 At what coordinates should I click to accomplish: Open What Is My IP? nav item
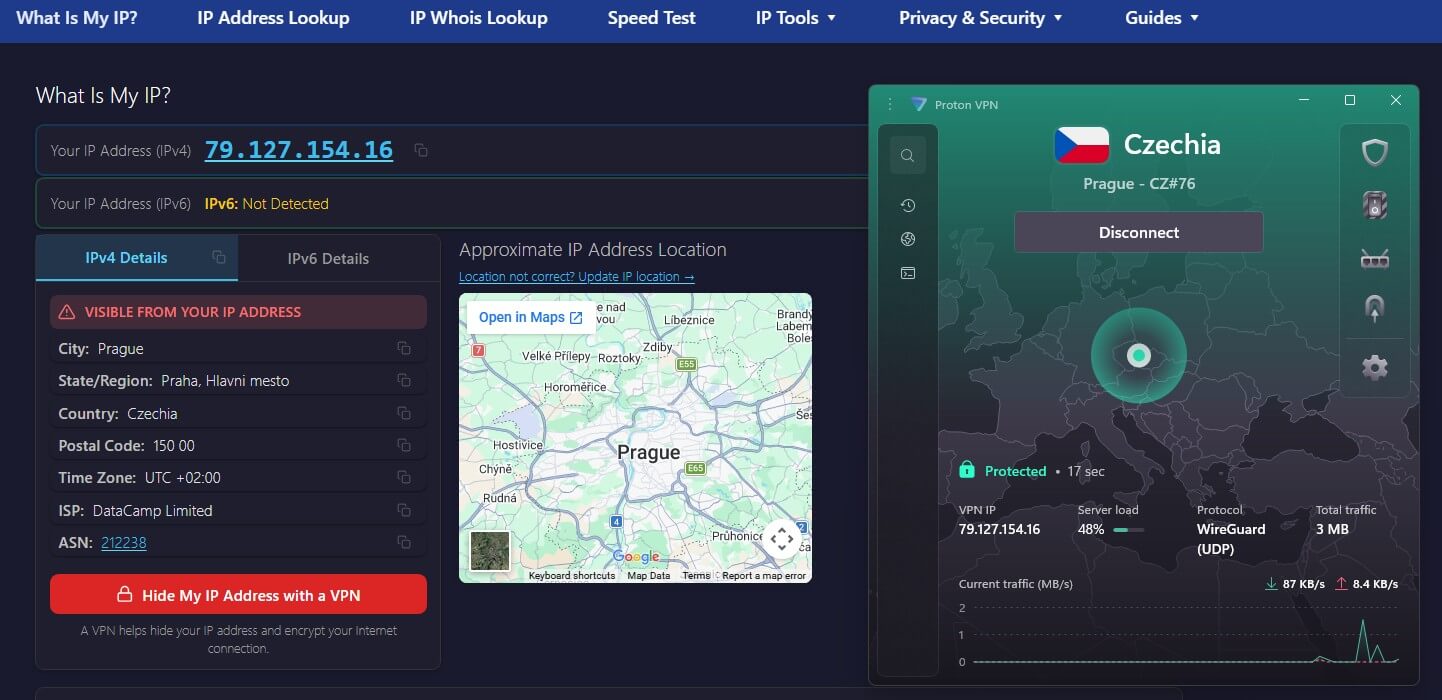point(77,18)
